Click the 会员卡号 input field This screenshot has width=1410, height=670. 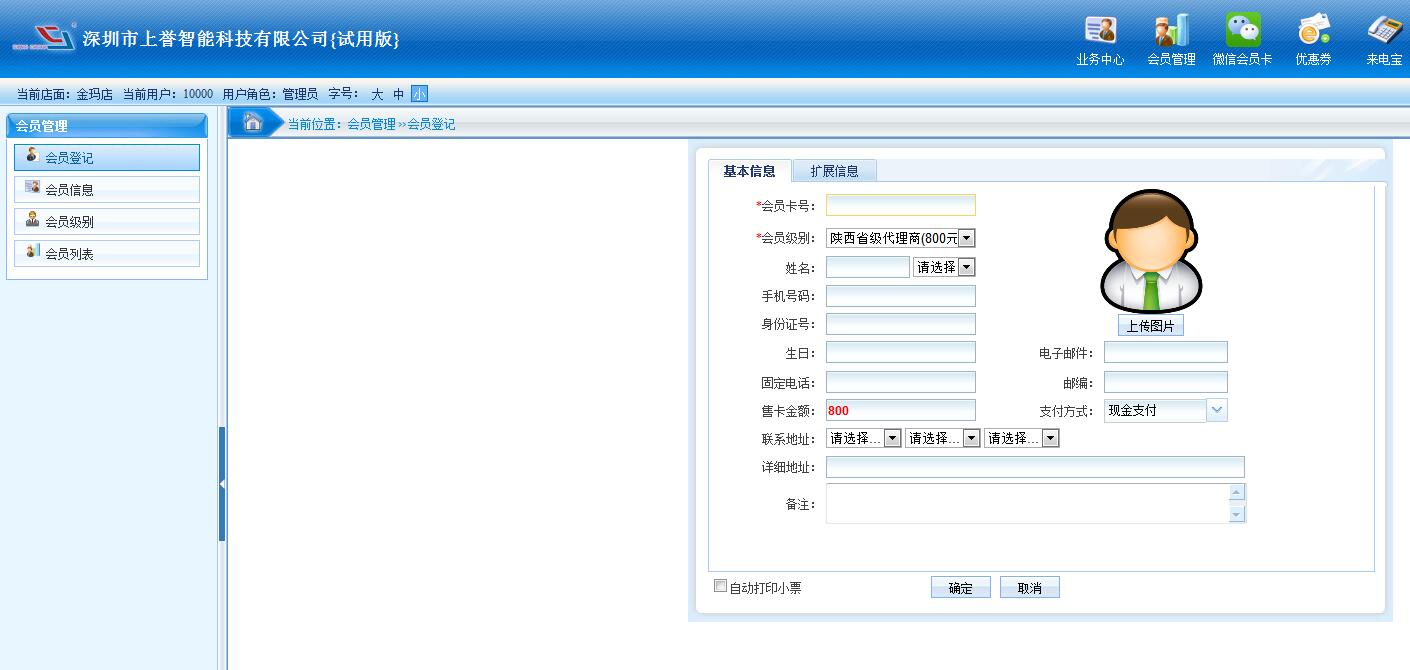[x=900, y=205]
